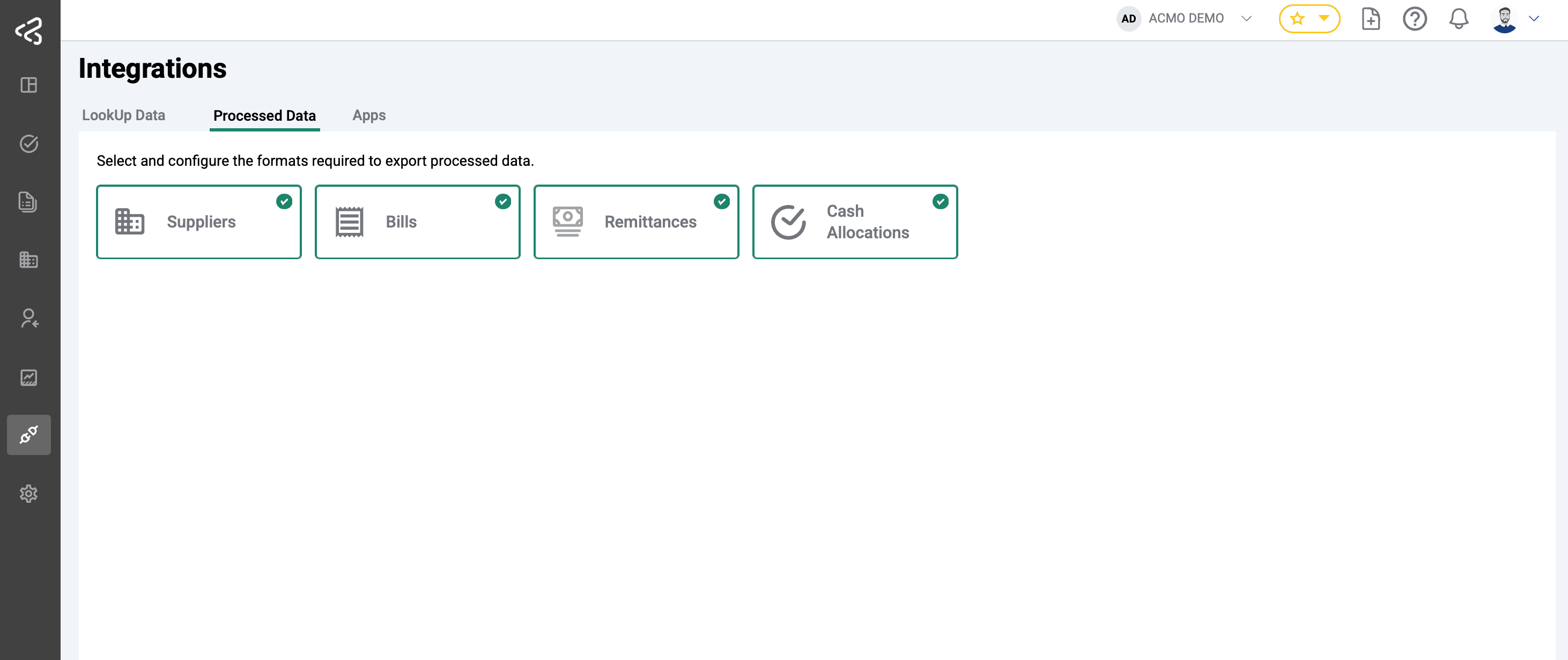Select the Cash Allocations export card
Screen dimensions: 1568x660
click(x=855, y=222)
